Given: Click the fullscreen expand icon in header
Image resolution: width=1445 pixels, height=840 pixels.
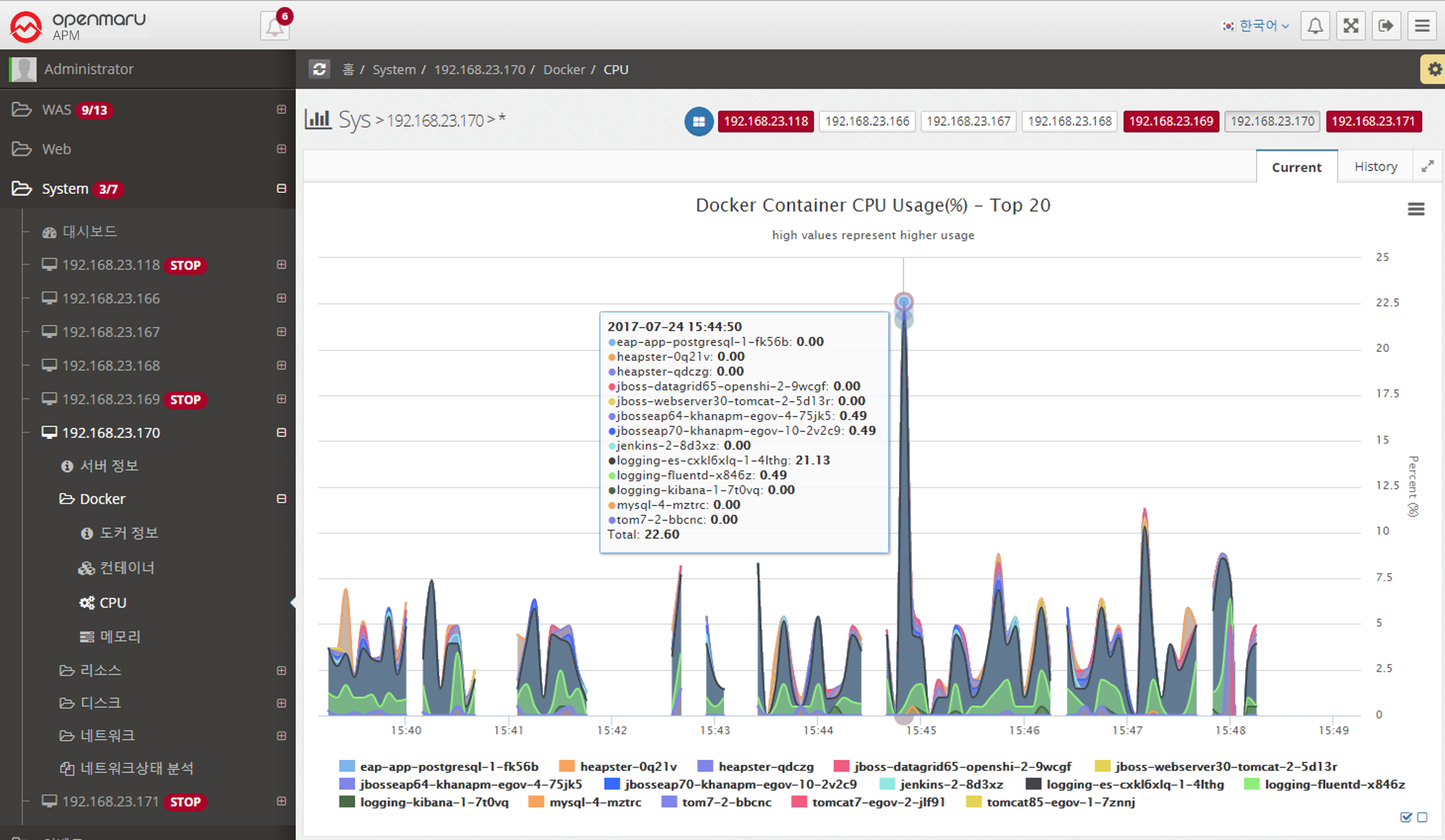Looking at the screenshot, I should click(1350, 26).
